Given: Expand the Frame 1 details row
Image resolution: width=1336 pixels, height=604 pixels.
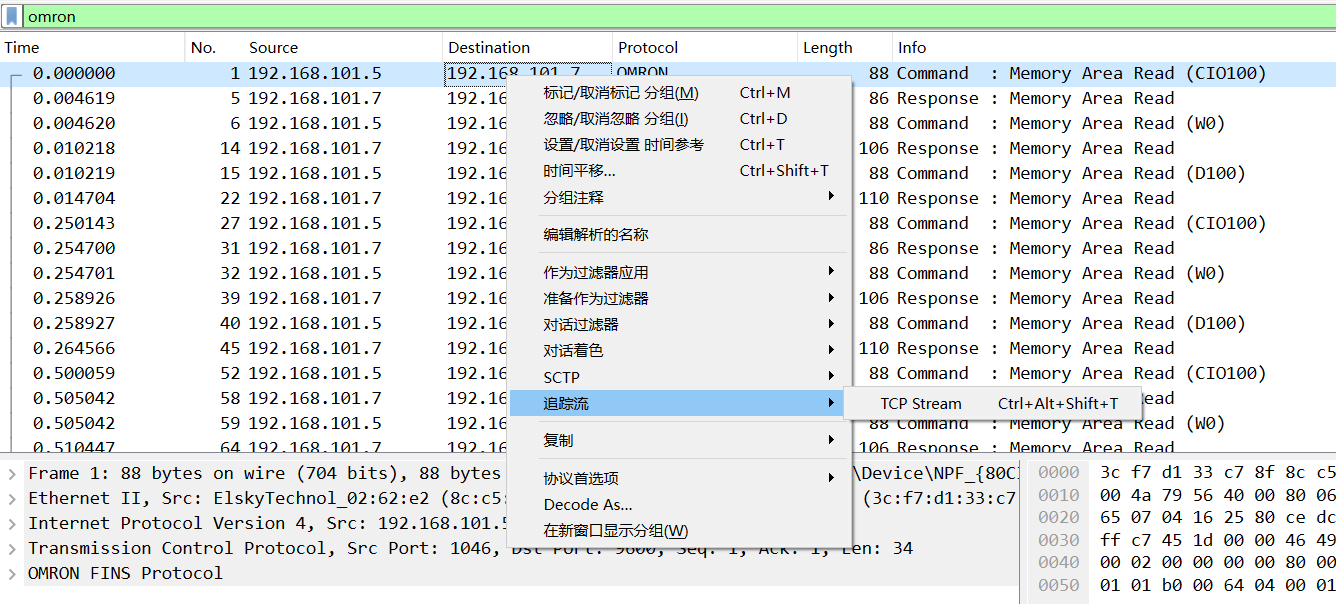Looking at the screenshot, I should (x=11, y=473).
